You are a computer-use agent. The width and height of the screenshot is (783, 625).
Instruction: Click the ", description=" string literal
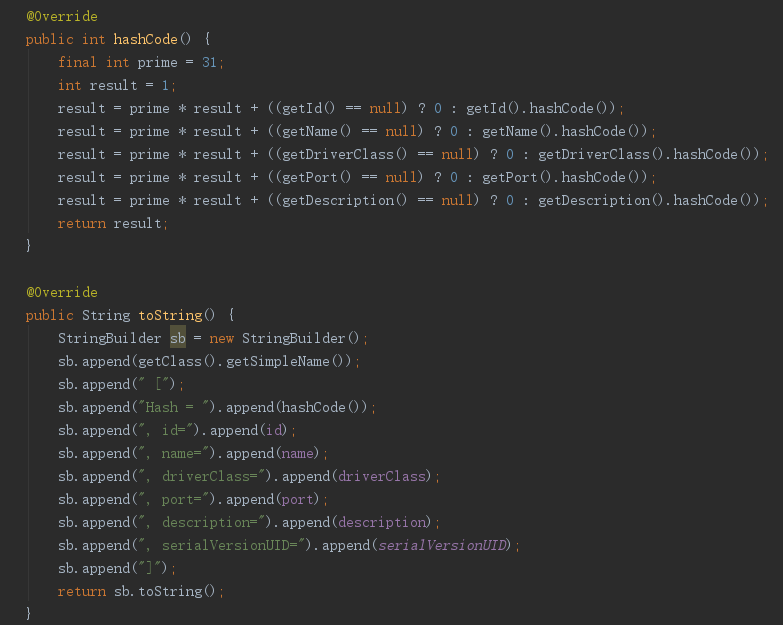(x=202, y=522)
